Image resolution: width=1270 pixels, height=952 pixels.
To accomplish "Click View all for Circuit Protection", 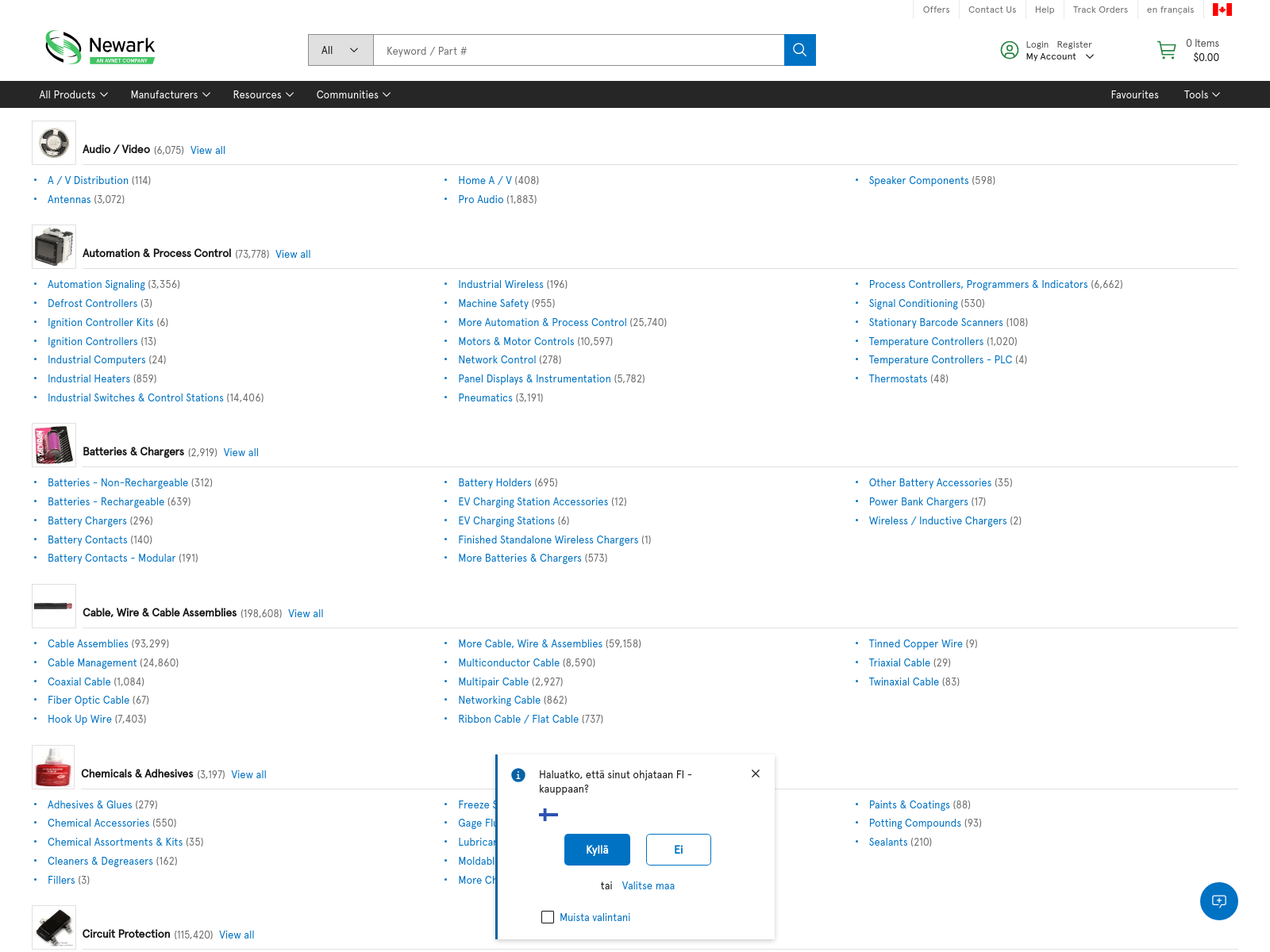I will [237, 935].
